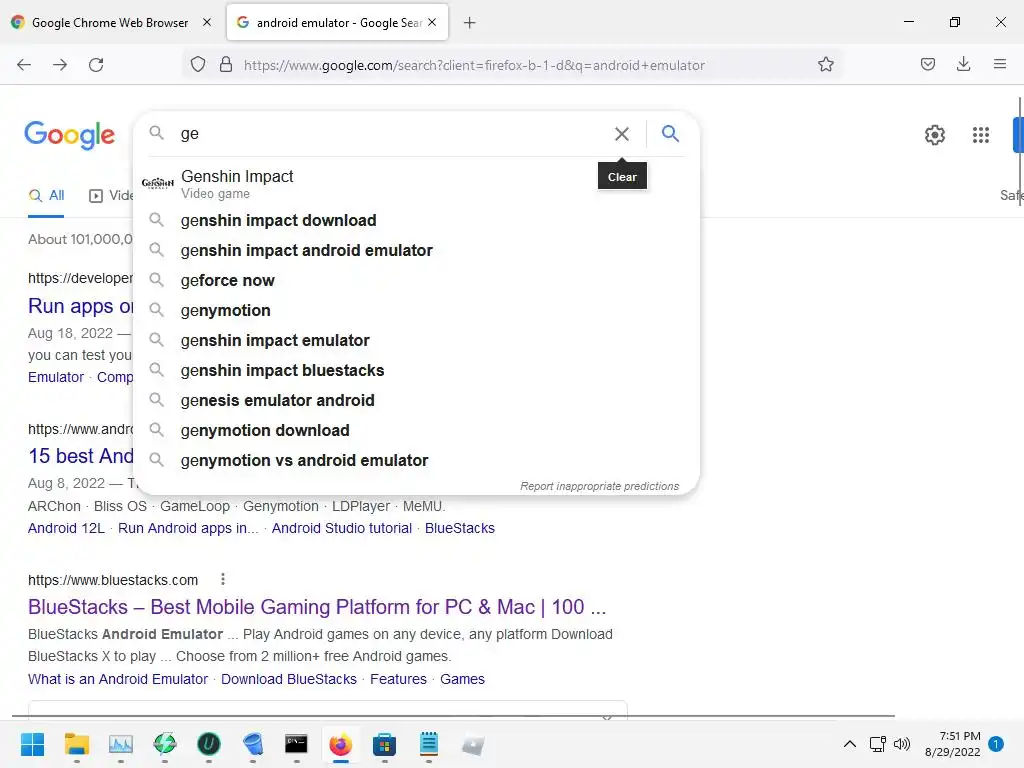Open Firefox downloads panel
The image size is (1024, 768).
point(963,64)
